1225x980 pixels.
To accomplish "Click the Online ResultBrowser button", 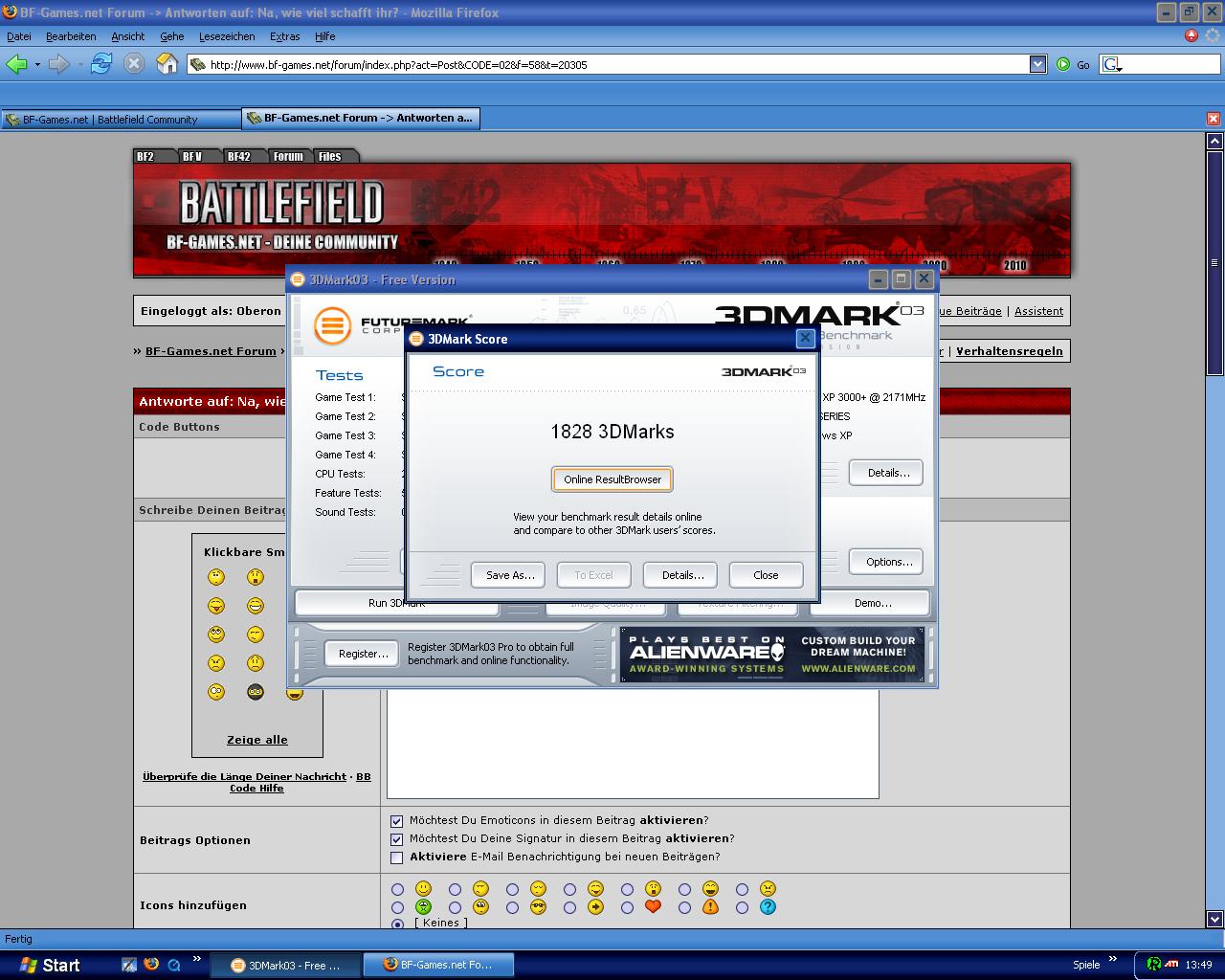I will [612, 479].
